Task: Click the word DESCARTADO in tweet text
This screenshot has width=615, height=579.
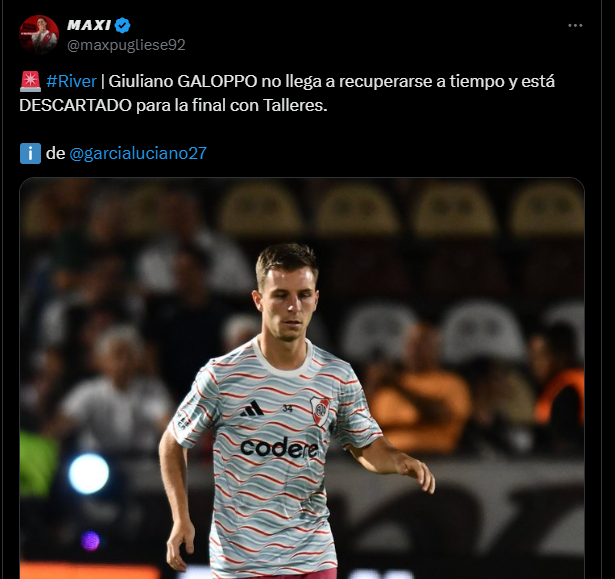Action: pyautogui.click(x=75, y=106)
